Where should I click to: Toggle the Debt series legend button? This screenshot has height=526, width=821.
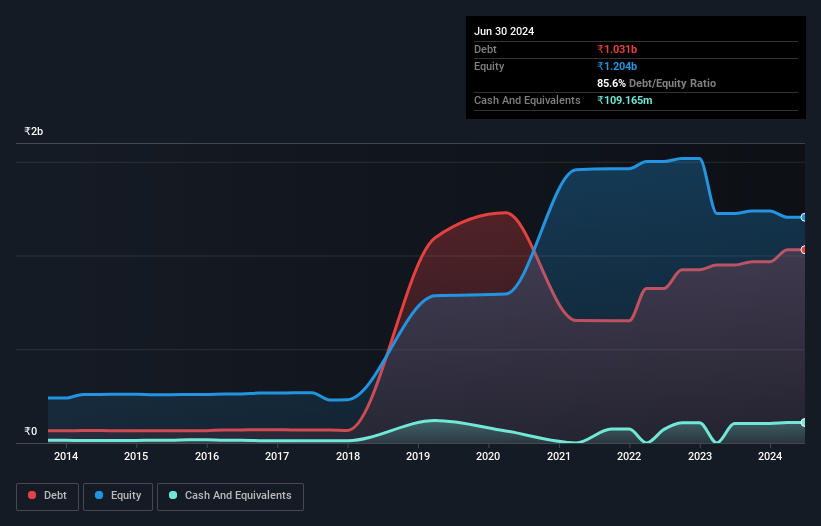point(48,496)
